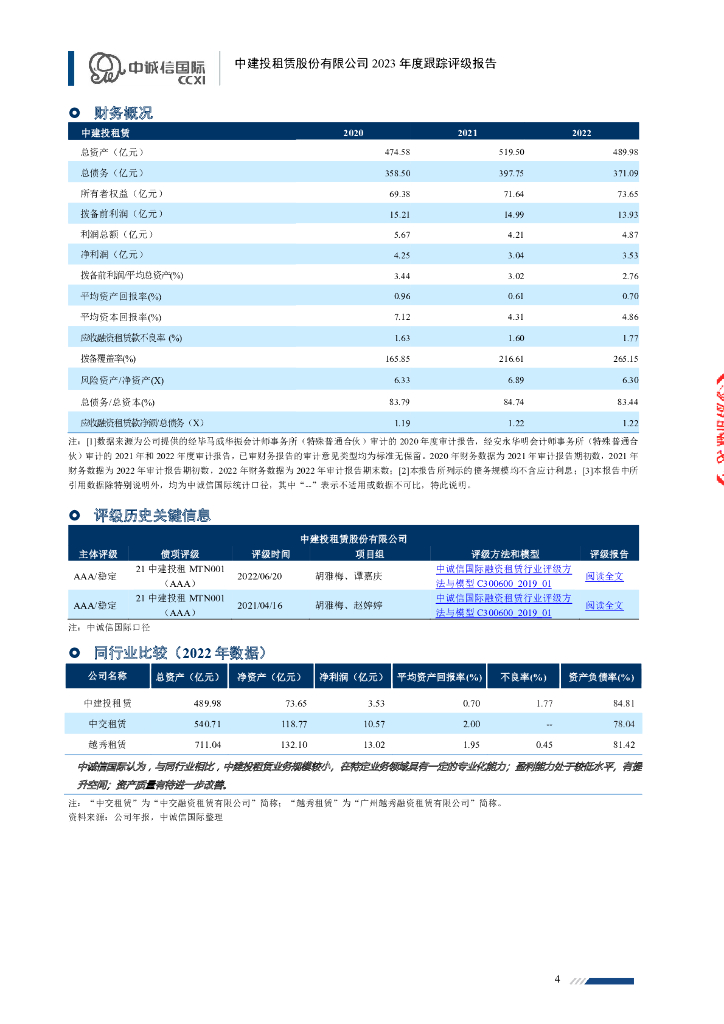Click the project team cell 胡雅梅、赵婷婷

tap(349, 605)
